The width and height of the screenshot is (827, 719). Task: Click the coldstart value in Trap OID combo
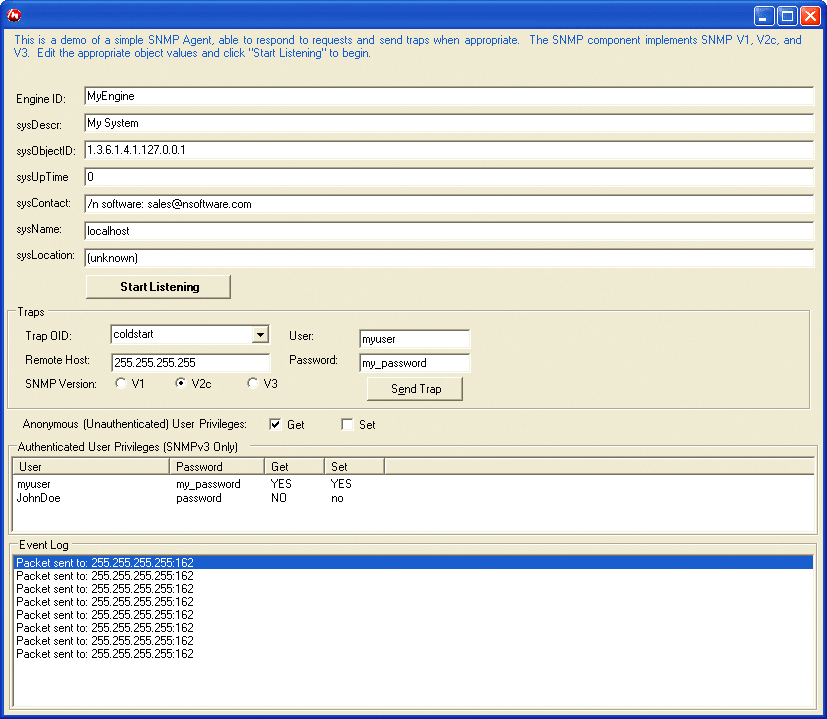(x=133, y=334)
